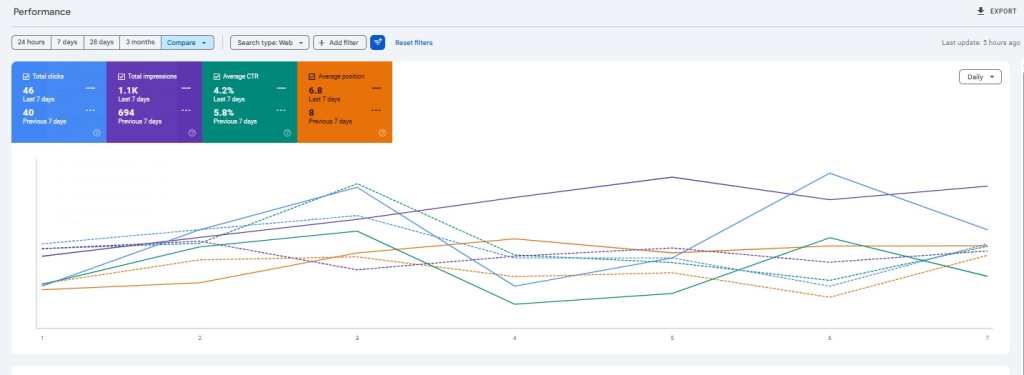This screenshot has height=375, width=1024.
Task: Uncheck the Average position checkbox
Action: coord(312,76)
